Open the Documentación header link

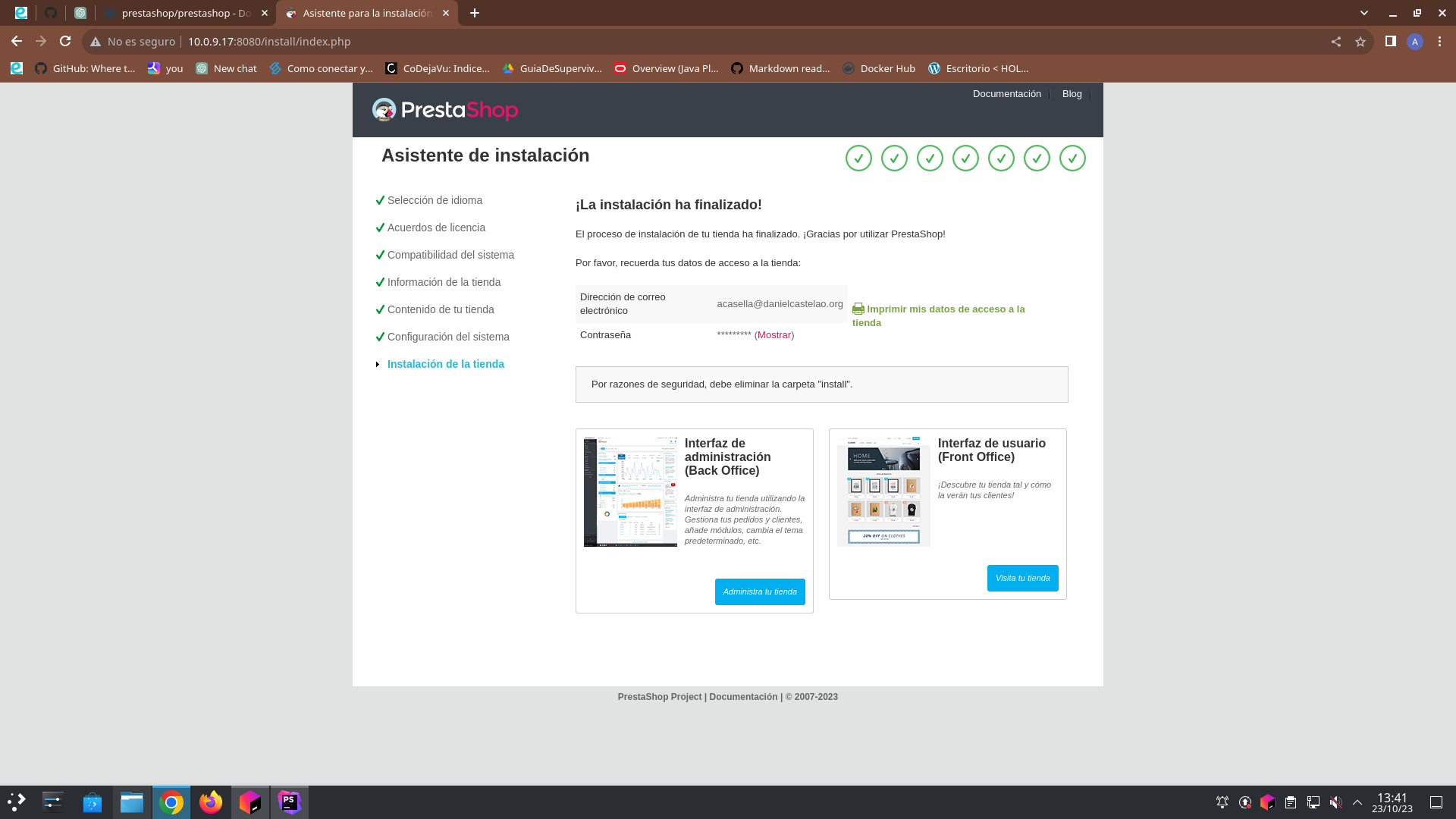[1006, 94]
